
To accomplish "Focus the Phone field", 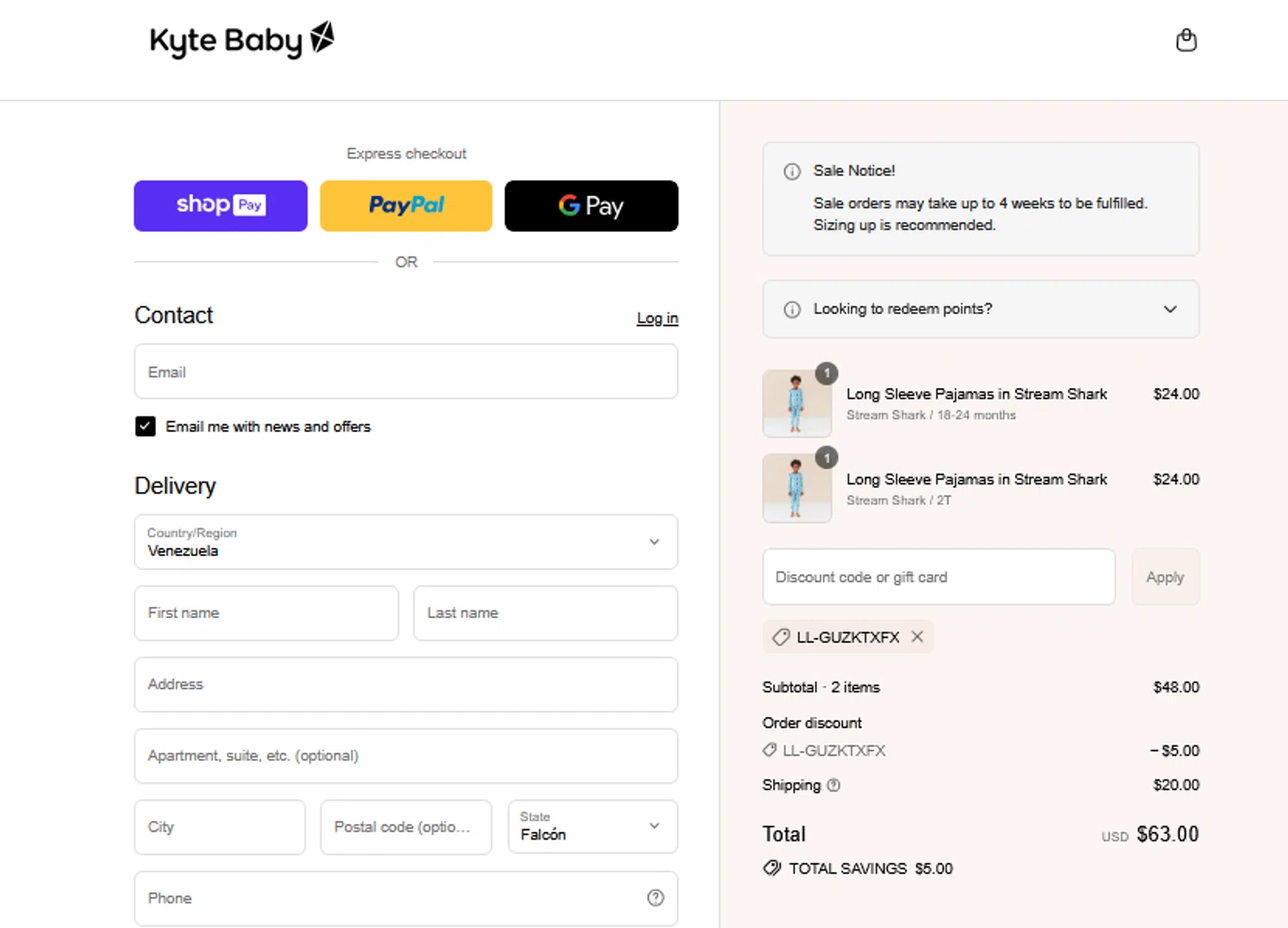I will click(x=406, y=898).
